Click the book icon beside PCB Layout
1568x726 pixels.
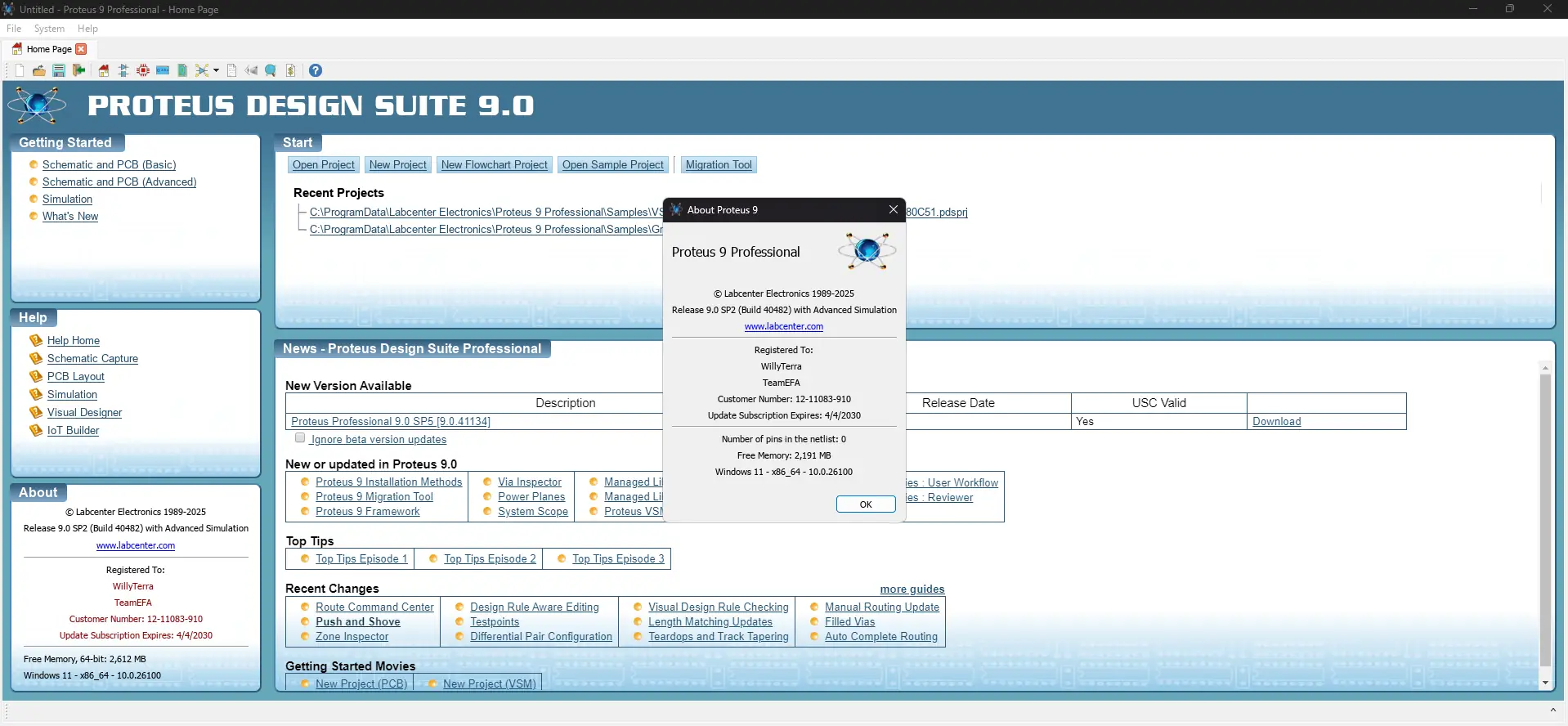tap(36, 376)
